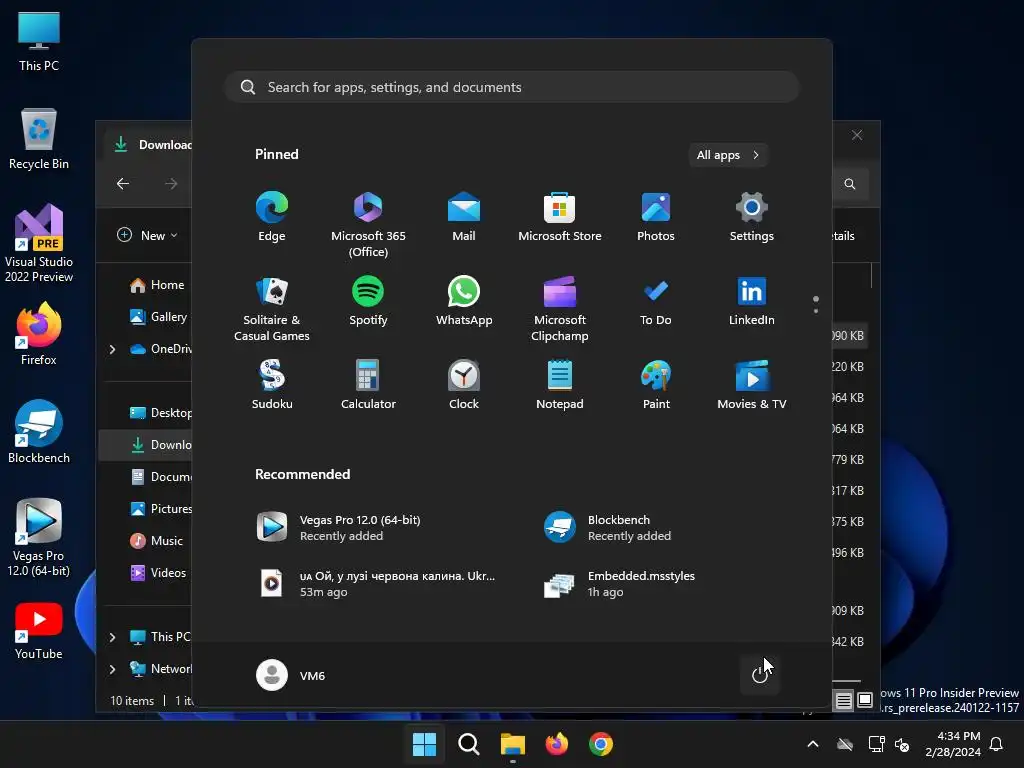Launch Notepad from pinned apps
The width and height of the screenshot is (1024, 768).
560,385
